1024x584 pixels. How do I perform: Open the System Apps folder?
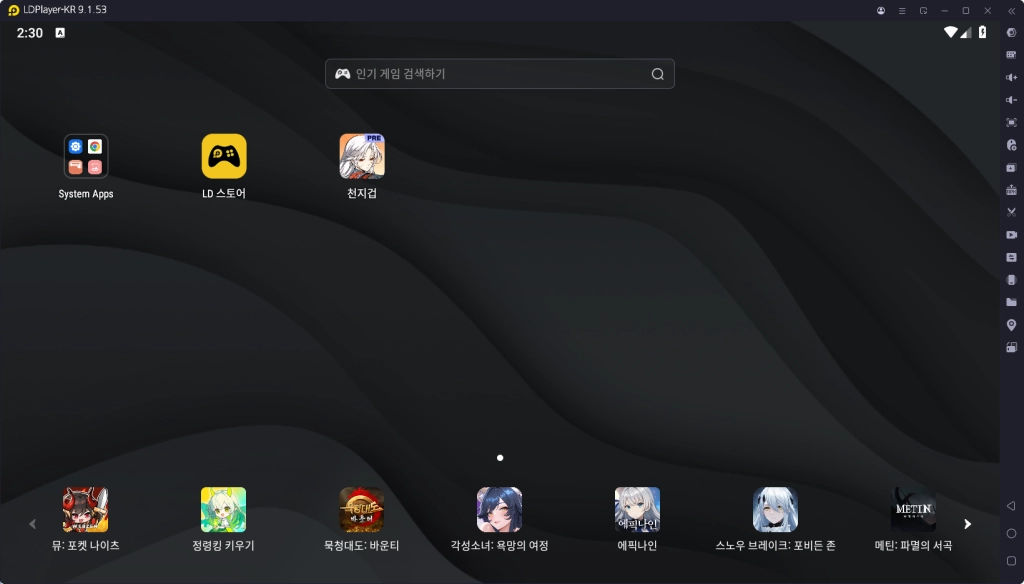pos(86,157)
